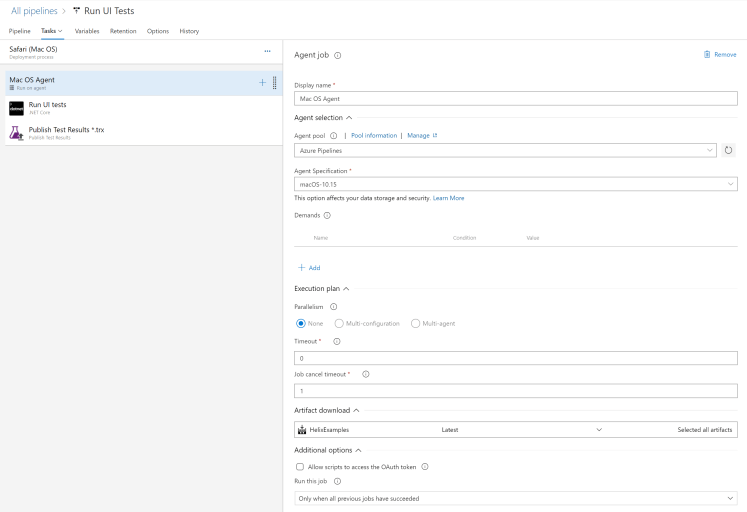This screenshot has width=747, height=512.
Task: Click the info icon next to Demands
Action: click(x=327, y=215)
